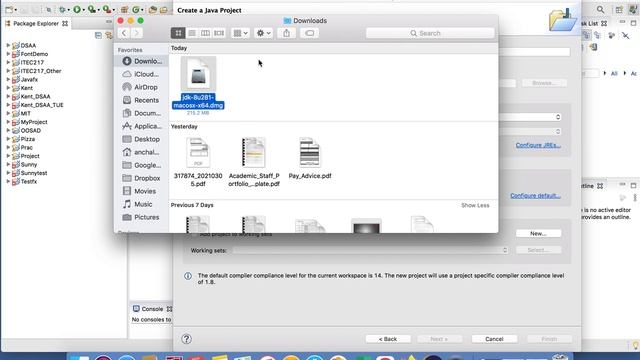Click the Configure default link
The height and width of the screenshot is (360, 640).
535,196
